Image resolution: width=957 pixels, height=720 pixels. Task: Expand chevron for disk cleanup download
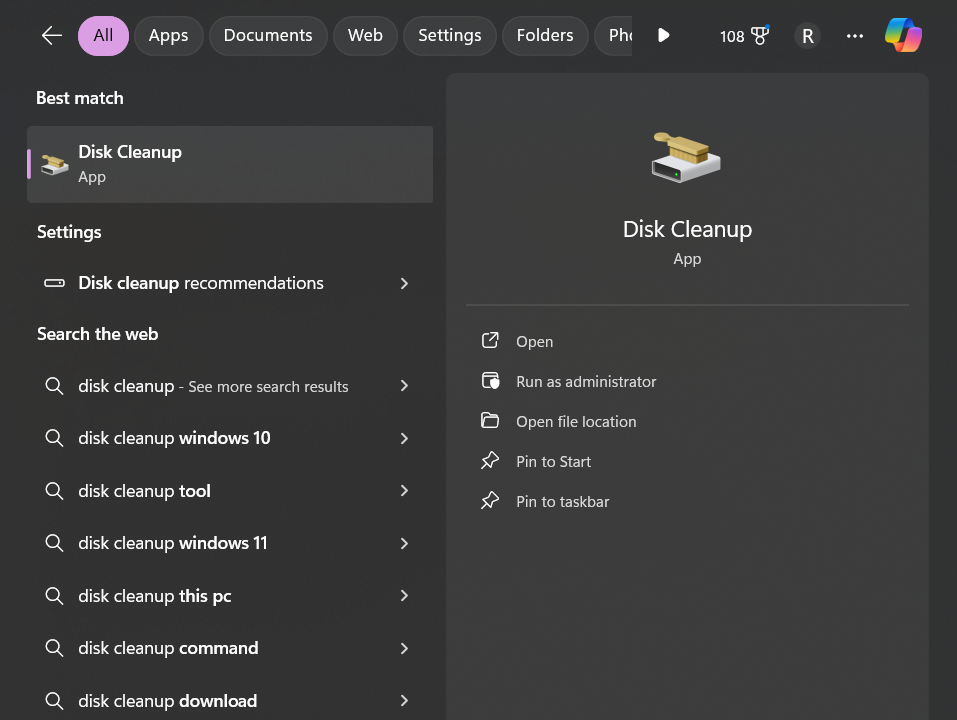point(404,700)
